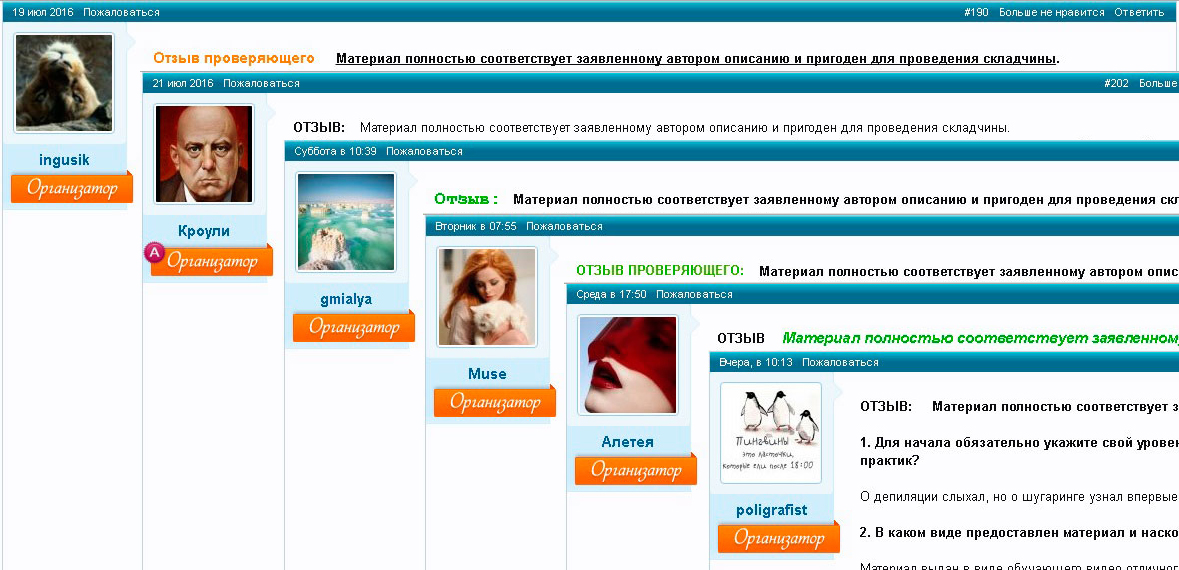Click the Организатор badge under Muse
Image resolution: width=1179 pixels, height=570 pixels.
pyautogui.click(x=495, y=402)
